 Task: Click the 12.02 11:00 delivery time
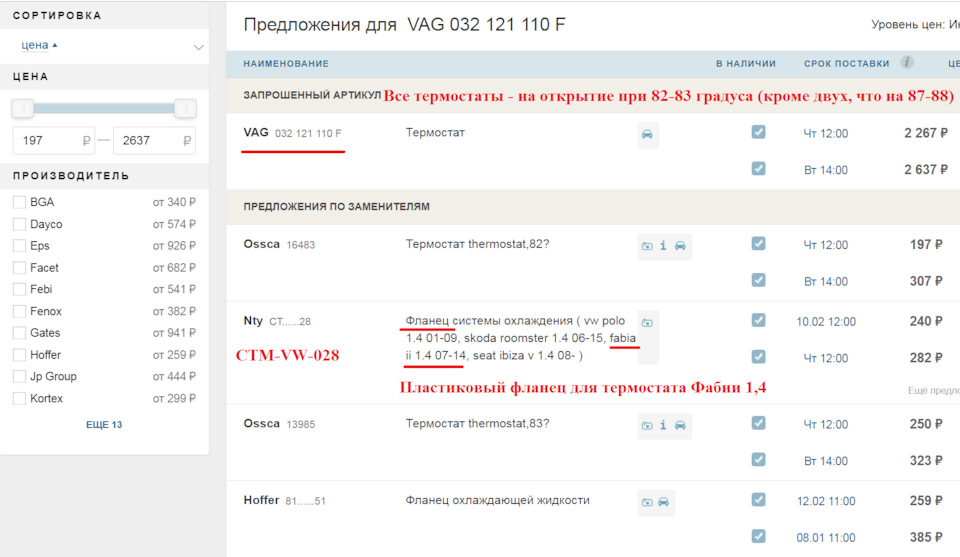(826, 501)
